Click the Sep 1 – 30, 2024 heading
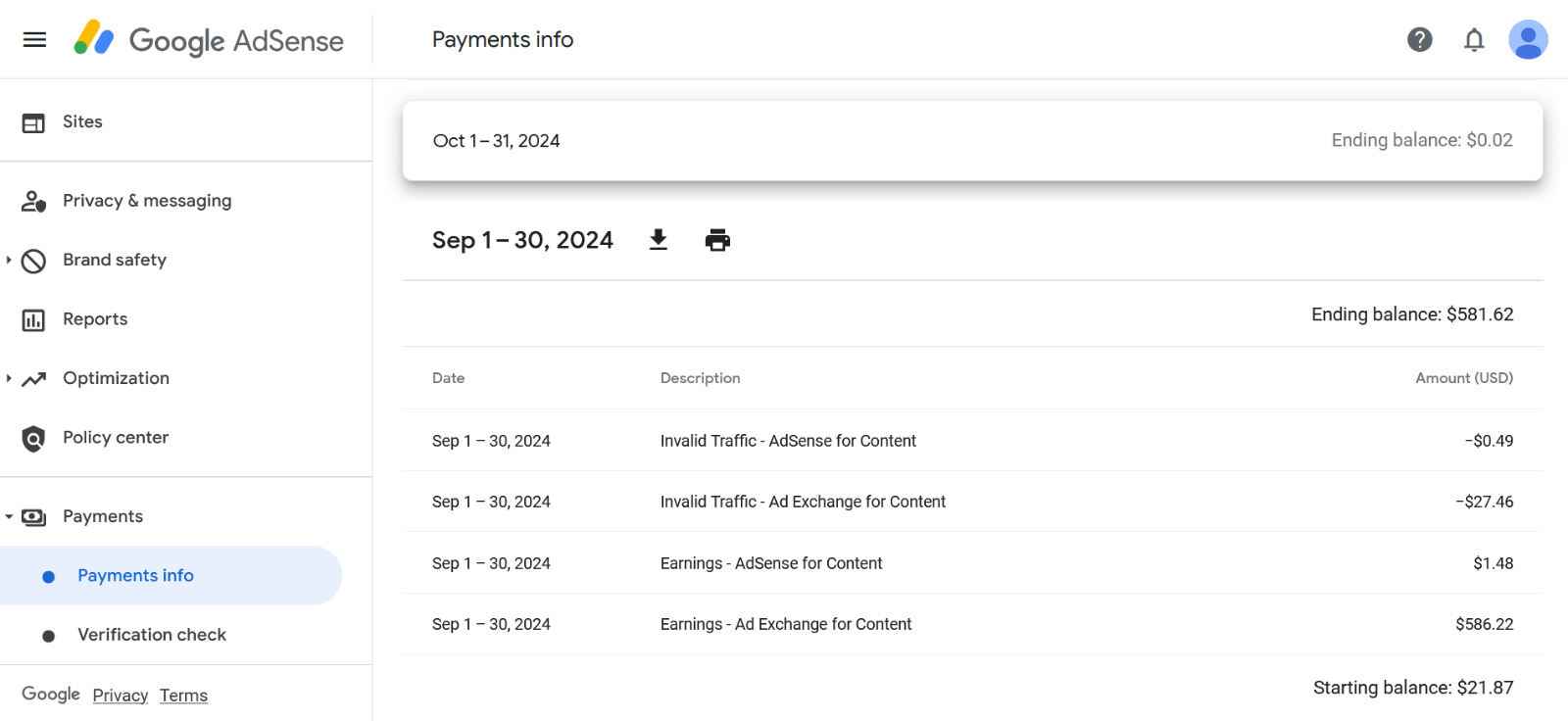The image size is (1568, 721). pyautogui.click(x=522, y=240)
